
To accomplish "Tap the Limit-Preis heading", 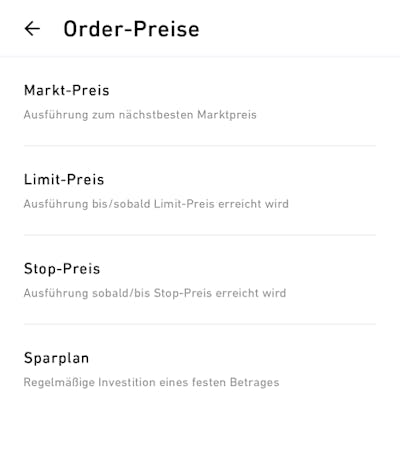I will [x=64, y=179].
